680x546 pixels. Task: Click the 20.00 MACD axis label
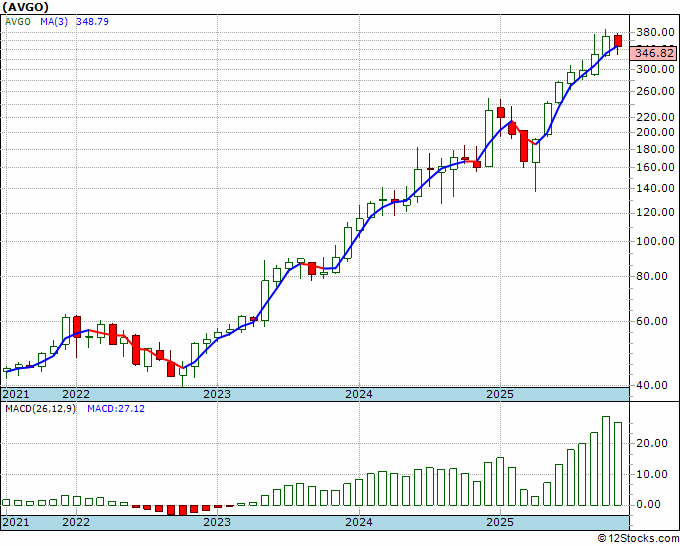click(653, 443)
